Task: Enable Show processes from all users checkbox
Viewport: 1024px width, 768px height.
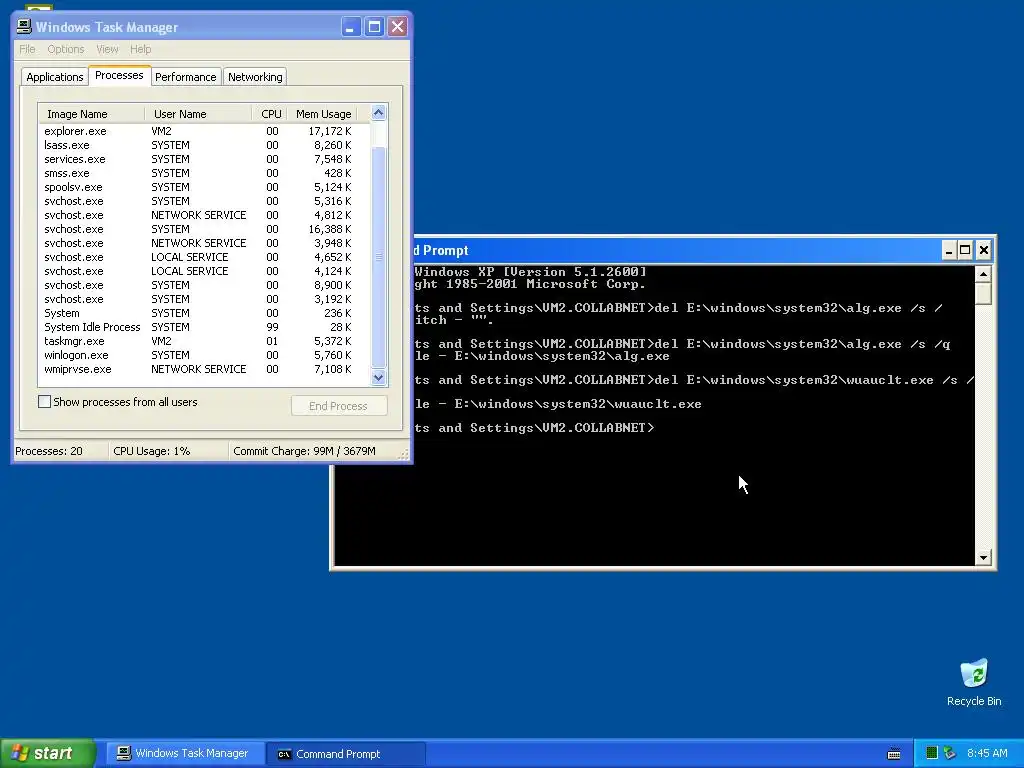Action: 44,402
